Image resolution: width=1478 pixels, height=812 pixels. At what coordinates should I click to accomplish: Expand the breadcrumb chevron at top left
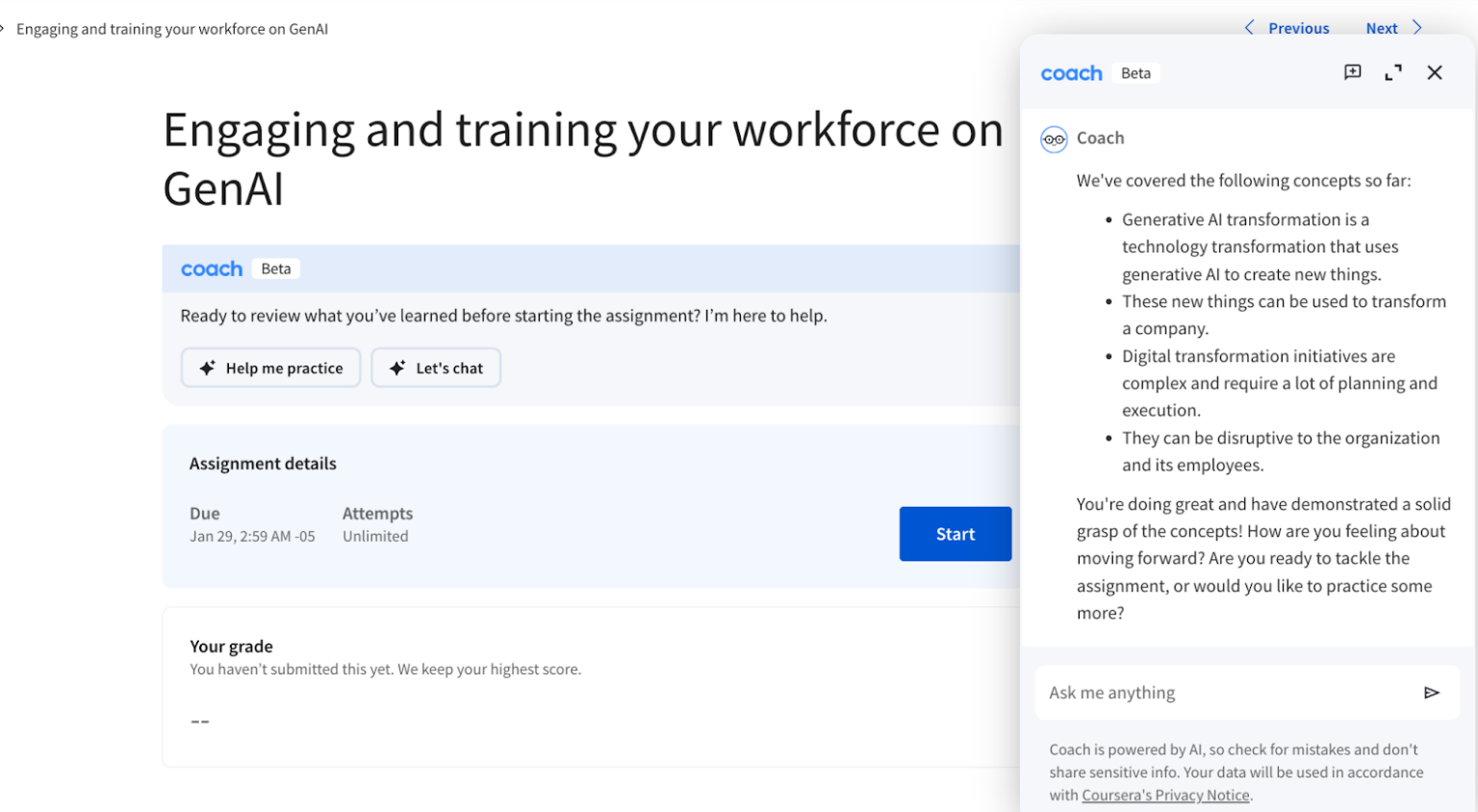coord(5,28)
